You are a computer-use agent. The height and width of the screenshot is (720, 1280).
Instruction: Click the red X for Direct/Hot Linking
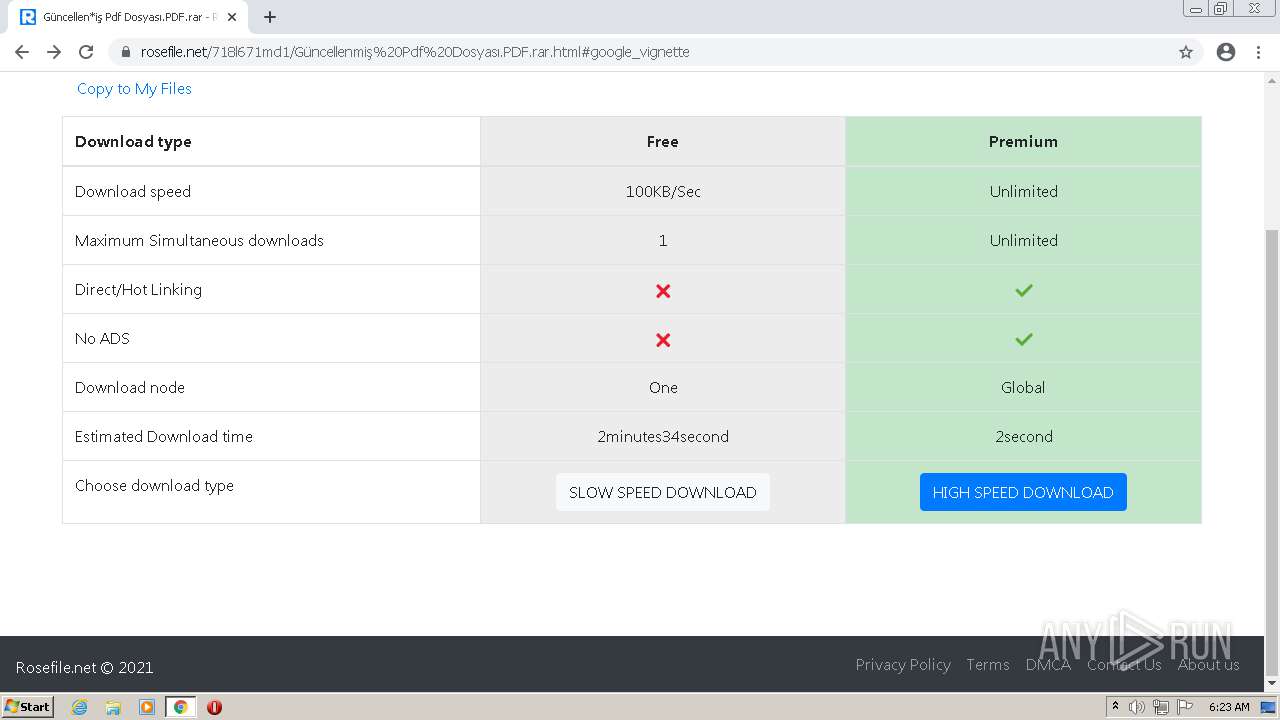click(x=663, y=291)
